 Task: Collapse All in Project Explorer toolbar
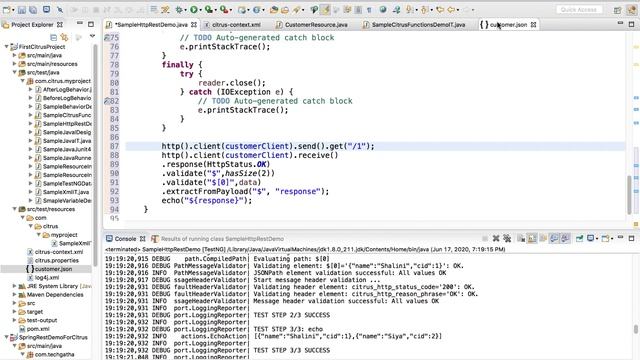click(53, 37)
